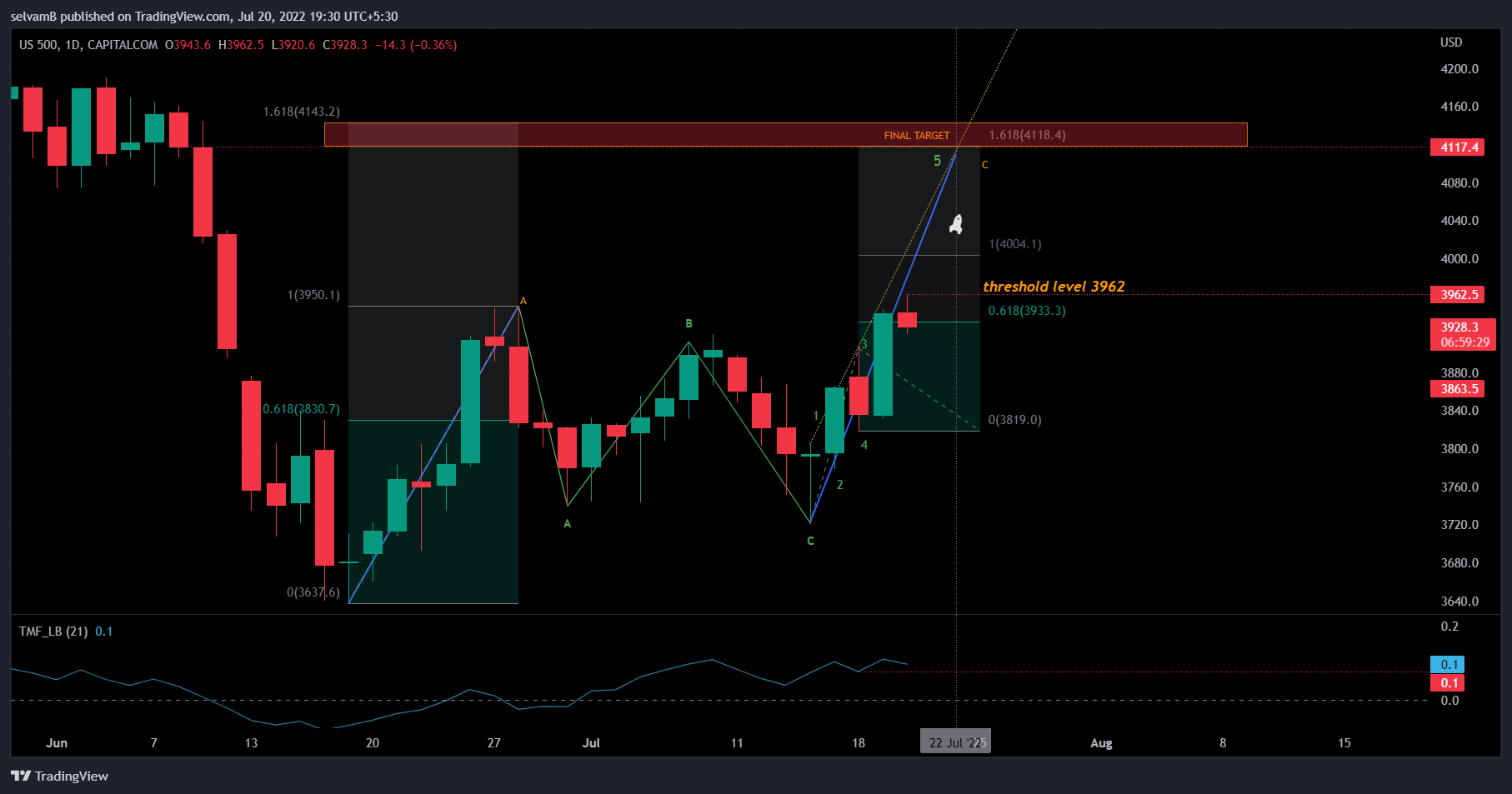Screen dimensions: 1512x794
Task: Click the 3863.5 price label on the axis
Action: (1459, 389)
